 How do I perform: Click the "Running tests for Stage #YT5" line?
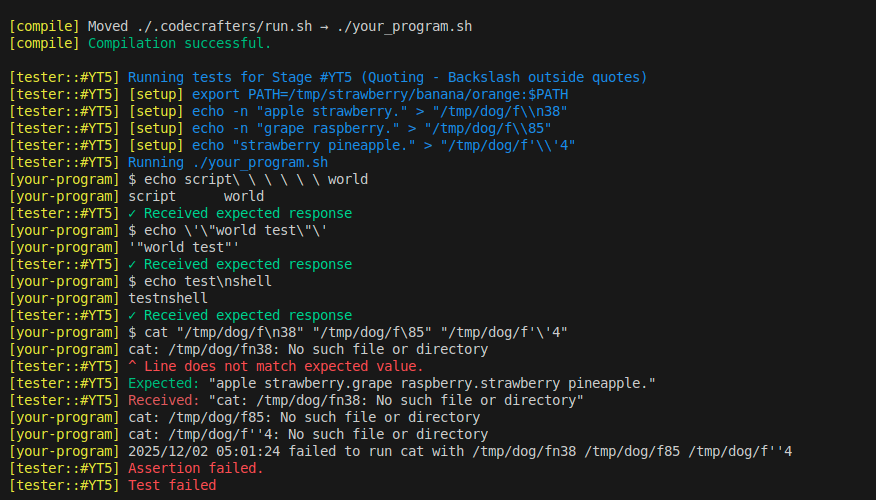click(387, 77)
